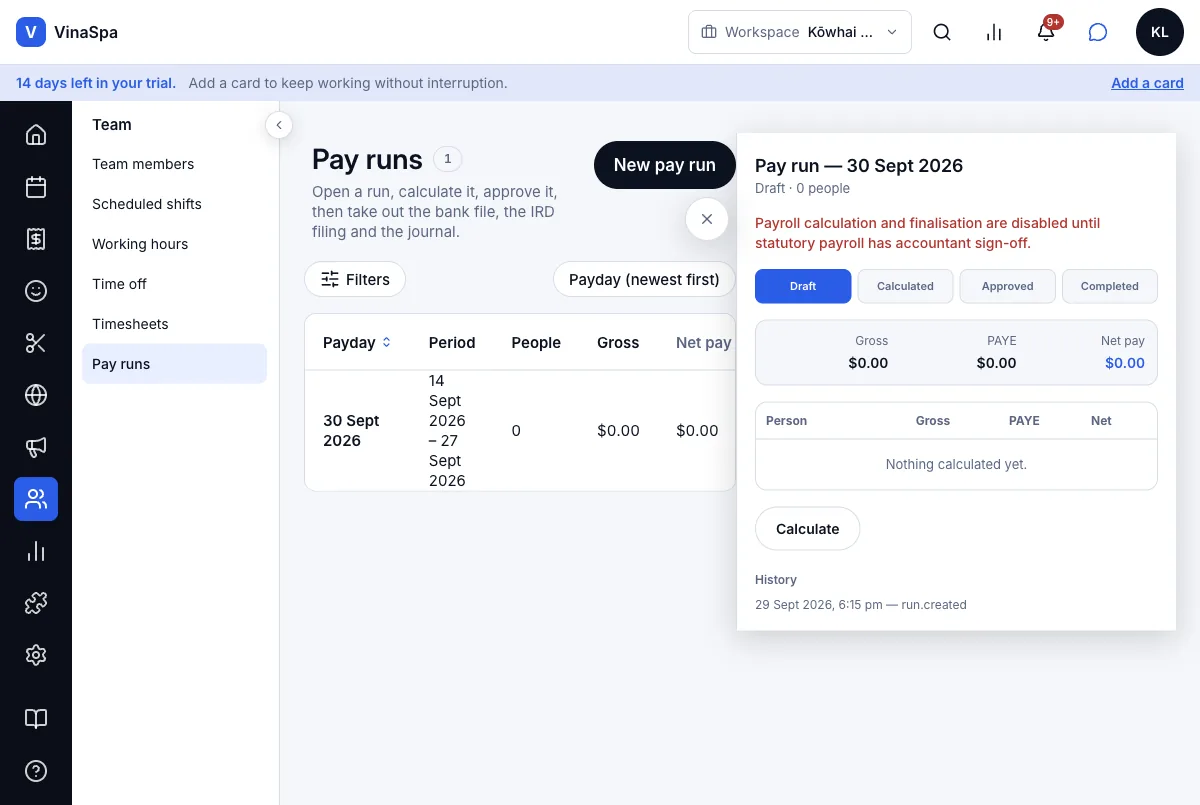This screenshot has height=805, width=1200.
Task: Select the Calculated status step
Action: click(x=905, y=286)
